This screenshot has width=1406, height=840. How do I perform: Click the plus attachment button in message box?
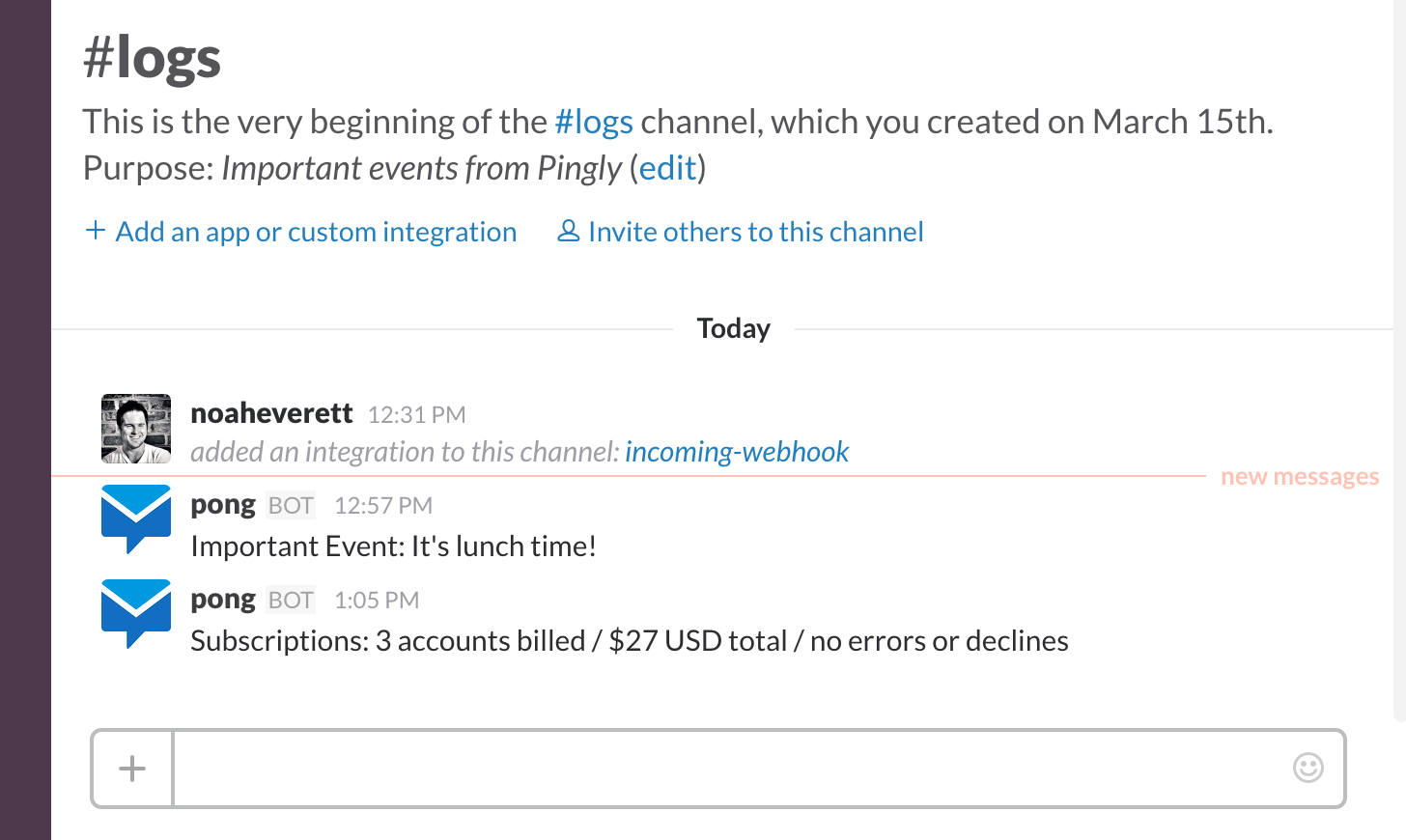pyautogui.click(x=132, y=769)
